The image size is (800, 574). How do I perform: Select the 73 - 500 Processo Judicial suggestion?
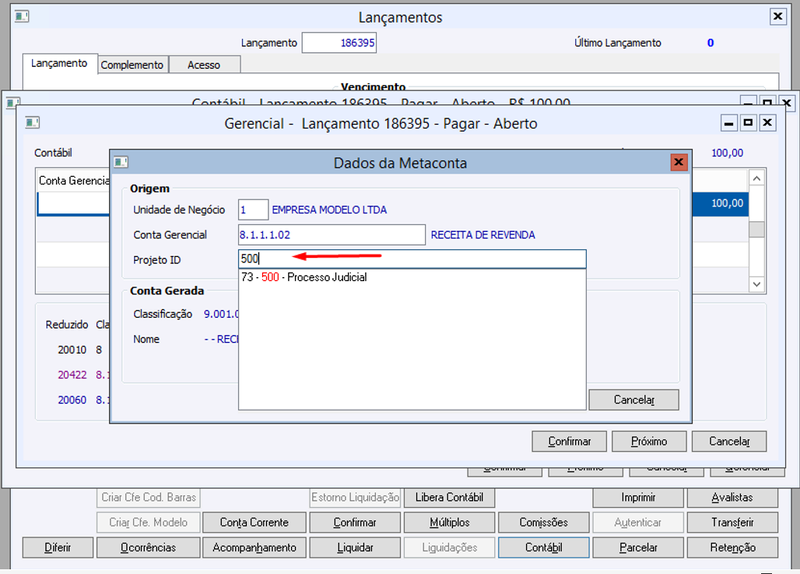pos(304,277)
